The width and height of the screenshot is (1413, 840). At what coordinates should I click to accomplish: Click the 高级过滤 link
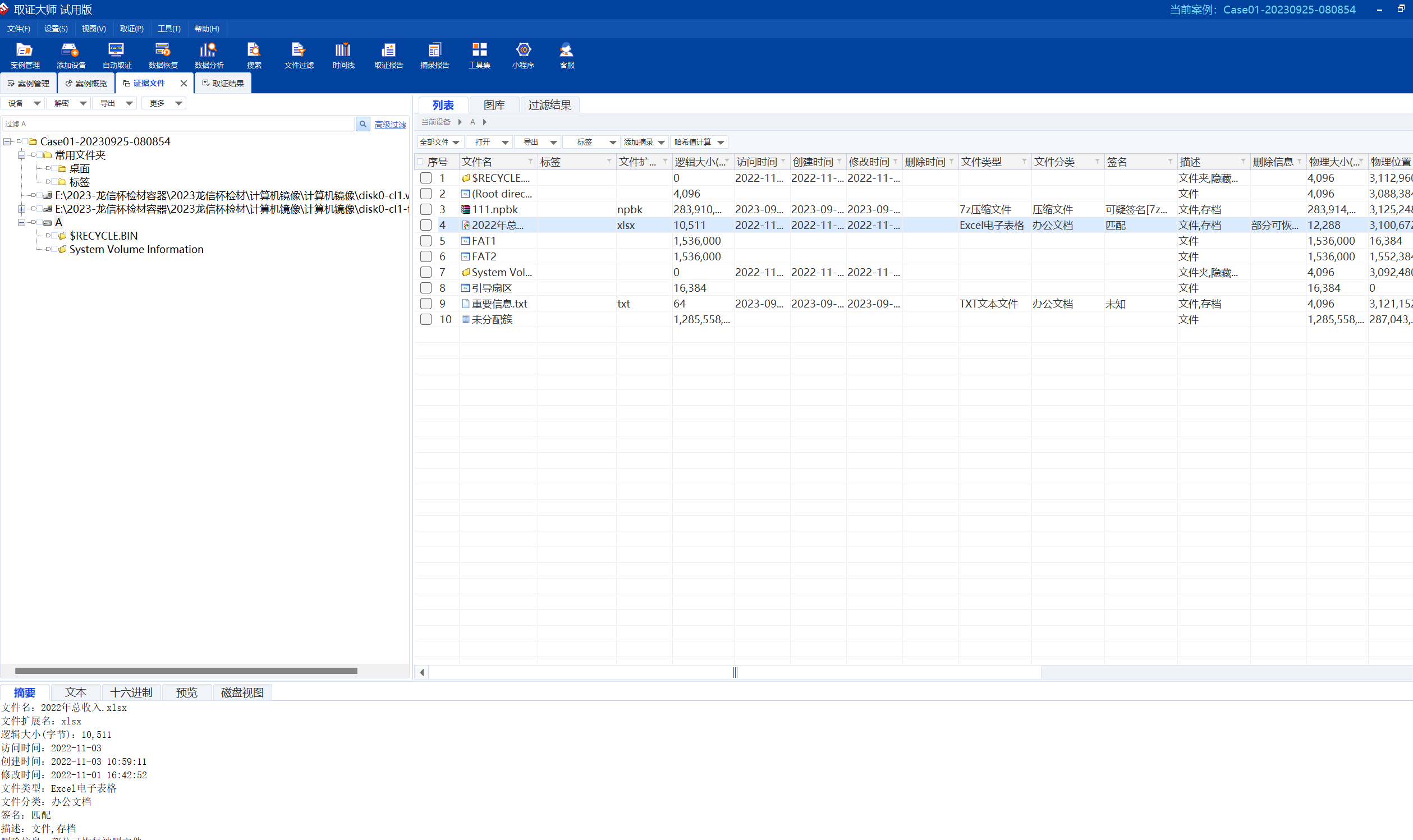click(x=390, y=125)
